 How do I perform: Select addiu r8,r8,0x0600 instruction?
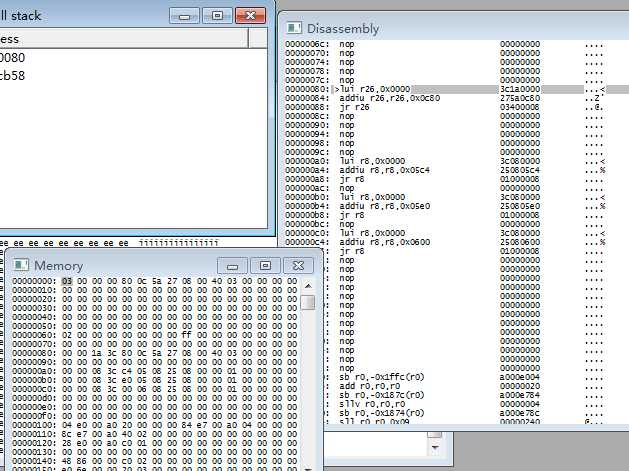point(384,242)
